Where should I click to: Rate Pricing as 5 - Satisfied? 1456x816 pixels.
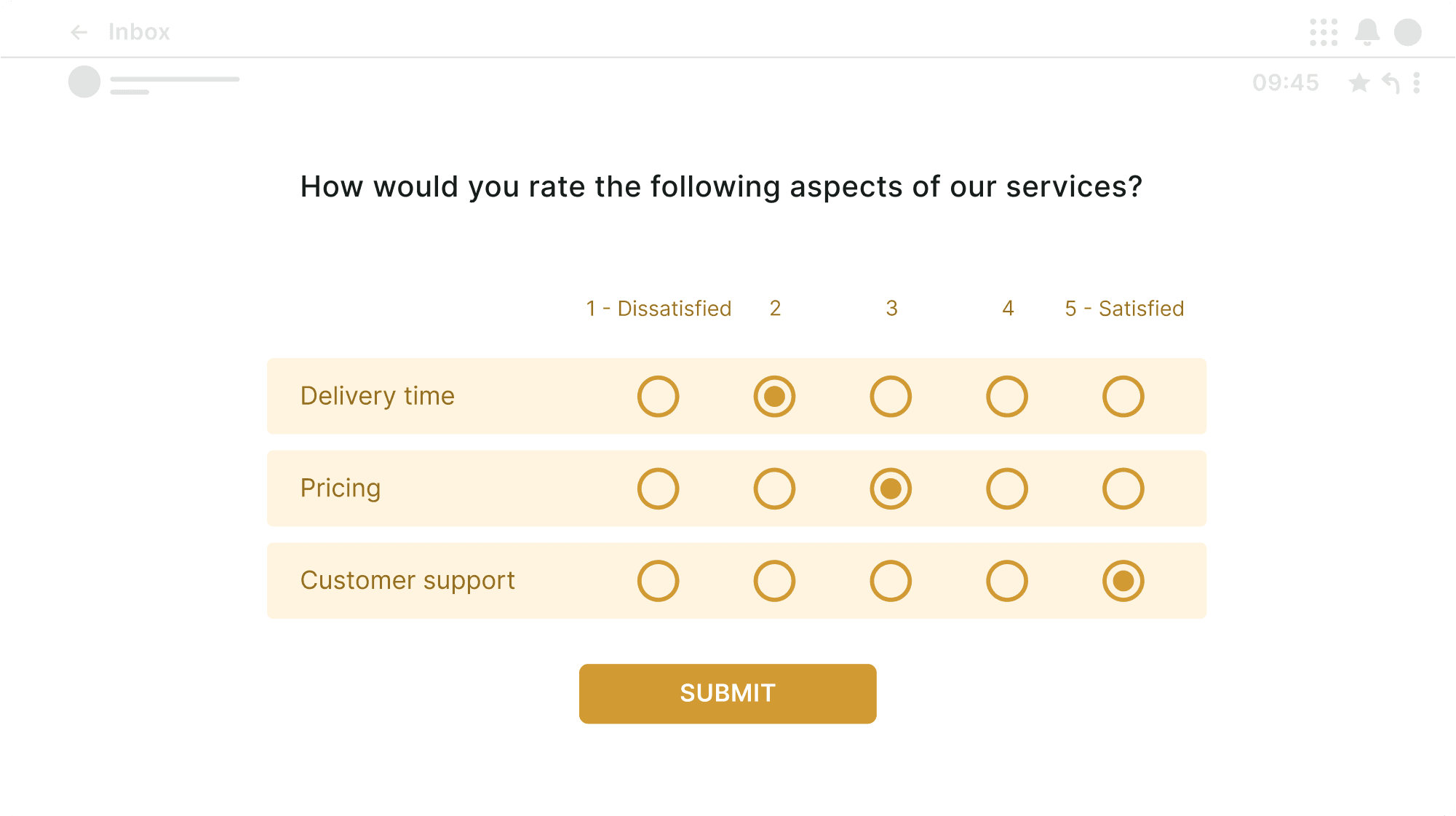[1123, 488]
